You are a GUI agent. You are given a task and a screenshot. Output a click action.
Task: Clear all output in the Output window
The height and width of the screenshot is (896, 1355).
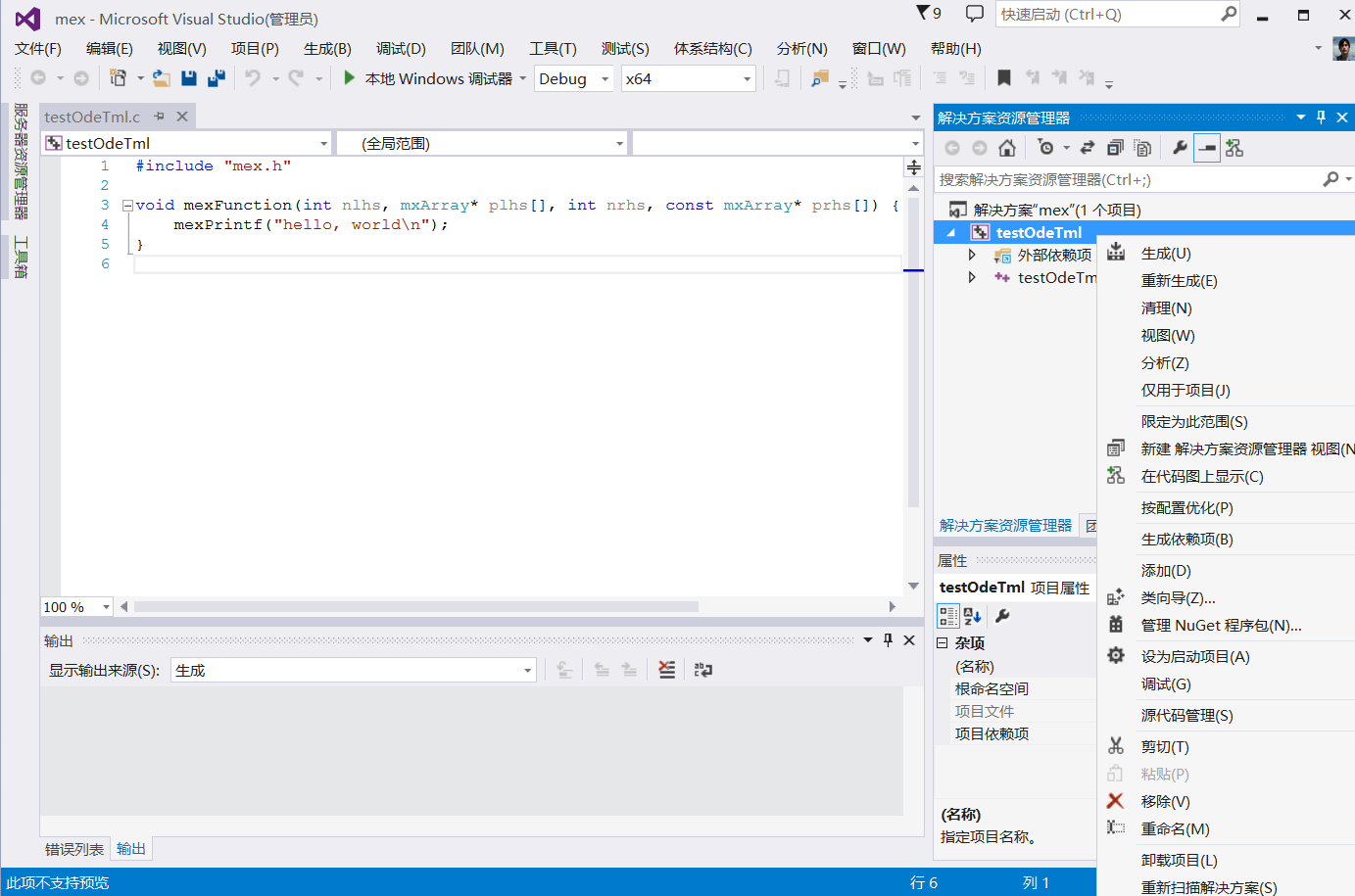pos(667,670)
